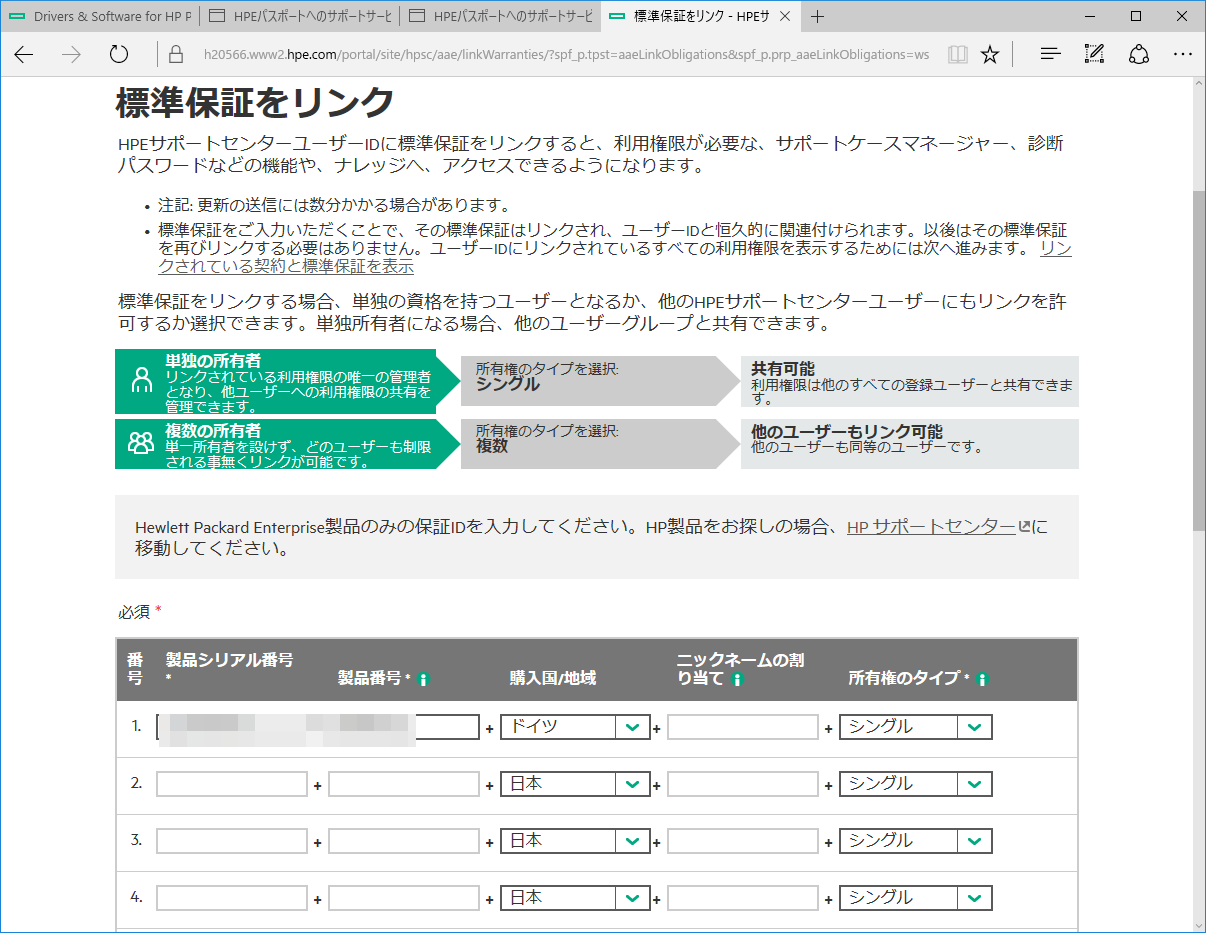Switch to third tab HPEパスポートへのサポートサービ
This screenshot has height=933, width=1206.
point(500,16)
